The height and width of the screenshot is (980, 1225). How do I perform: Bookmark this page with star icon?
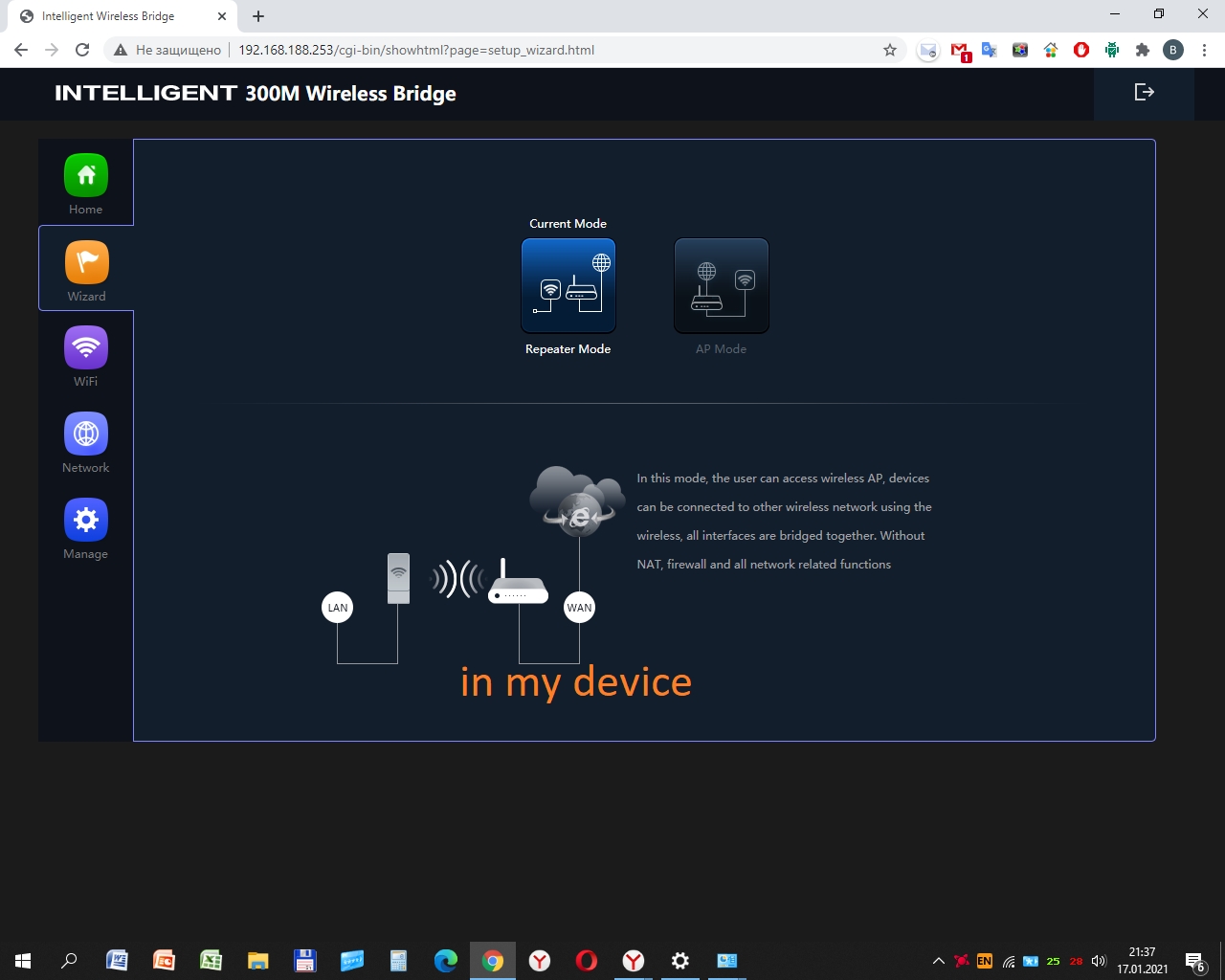tap(890, 50)
